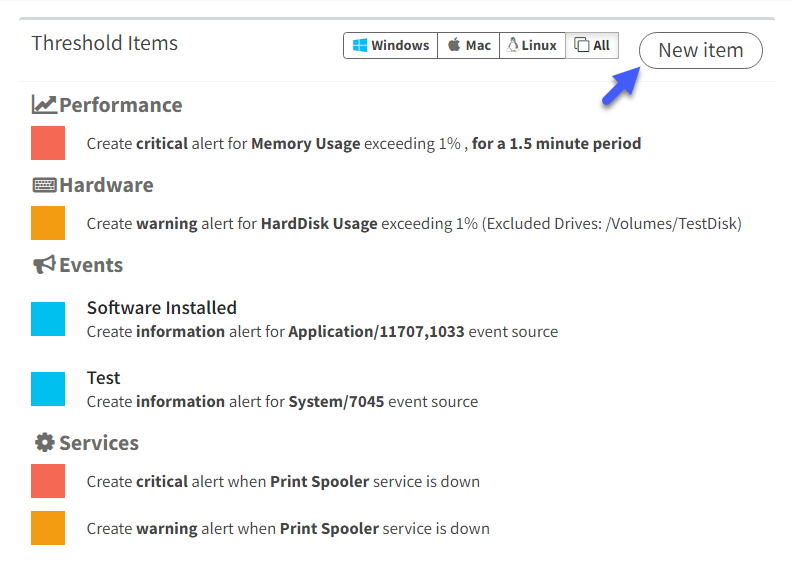Click the Apple logo in Mac filter
The width and height of the screenshot is (792, 572).
pyautogui.click(x=454, y=45)
